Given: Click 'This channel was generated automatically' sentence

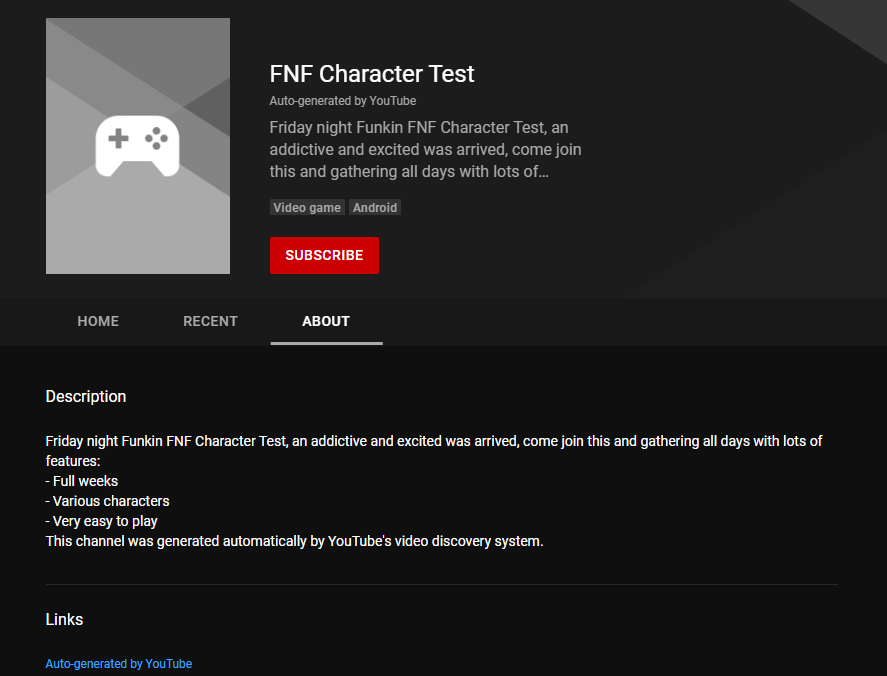Looking at the screenshot, I should [x=294, y=541].
